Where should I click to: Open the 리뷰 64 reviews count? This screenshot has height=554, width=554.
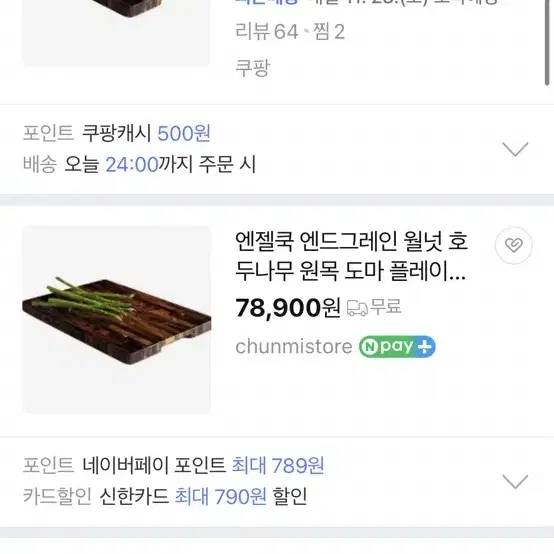pyautogui.click(x=267, y=32)
